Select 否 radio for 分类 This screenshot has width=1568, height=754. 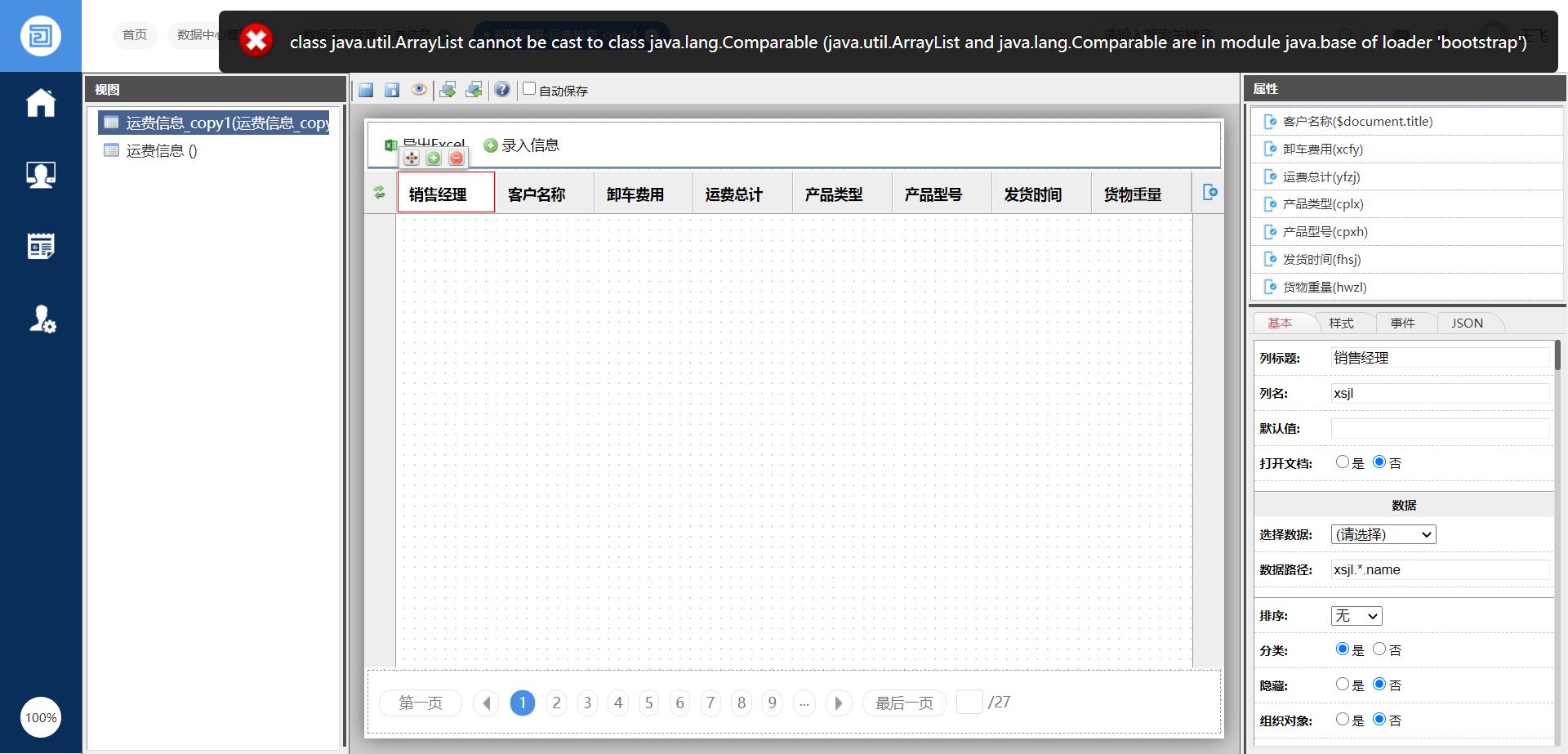(1379, 649)
